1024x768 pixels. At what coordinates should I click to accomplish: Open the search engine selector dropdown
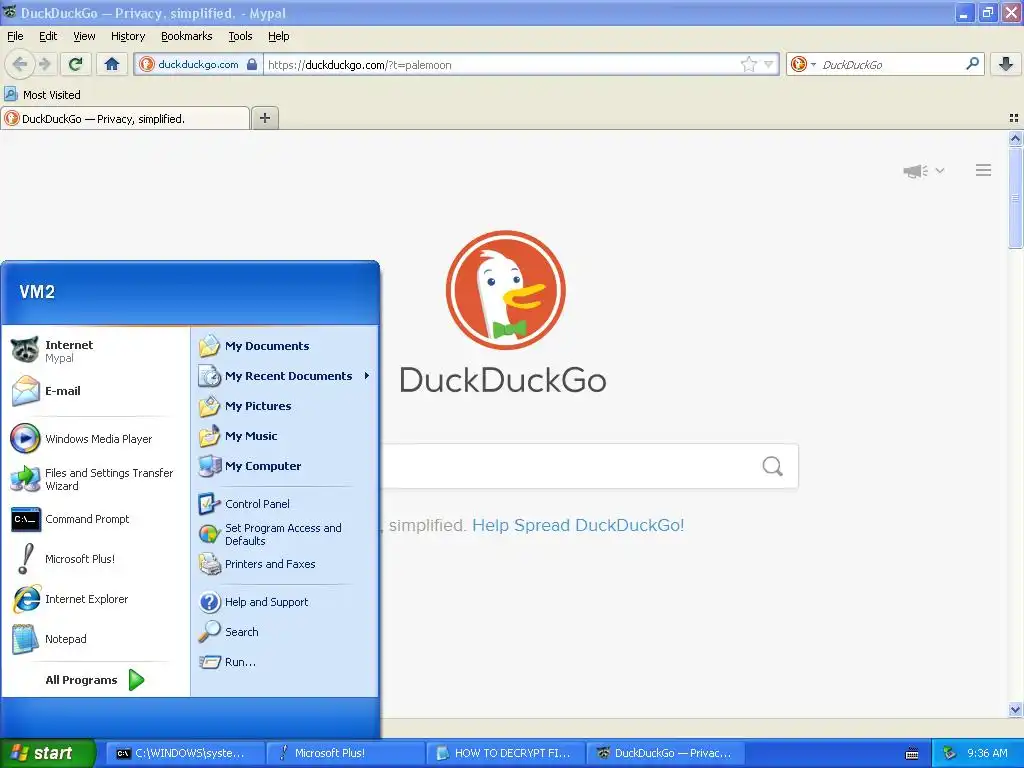click(803, 64)
